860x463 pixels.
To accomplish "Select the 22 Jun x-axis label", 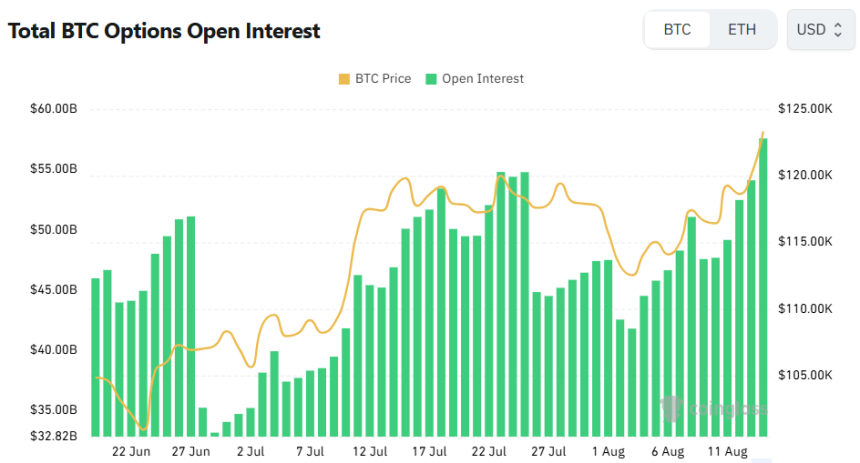I will tap(131, 451).
